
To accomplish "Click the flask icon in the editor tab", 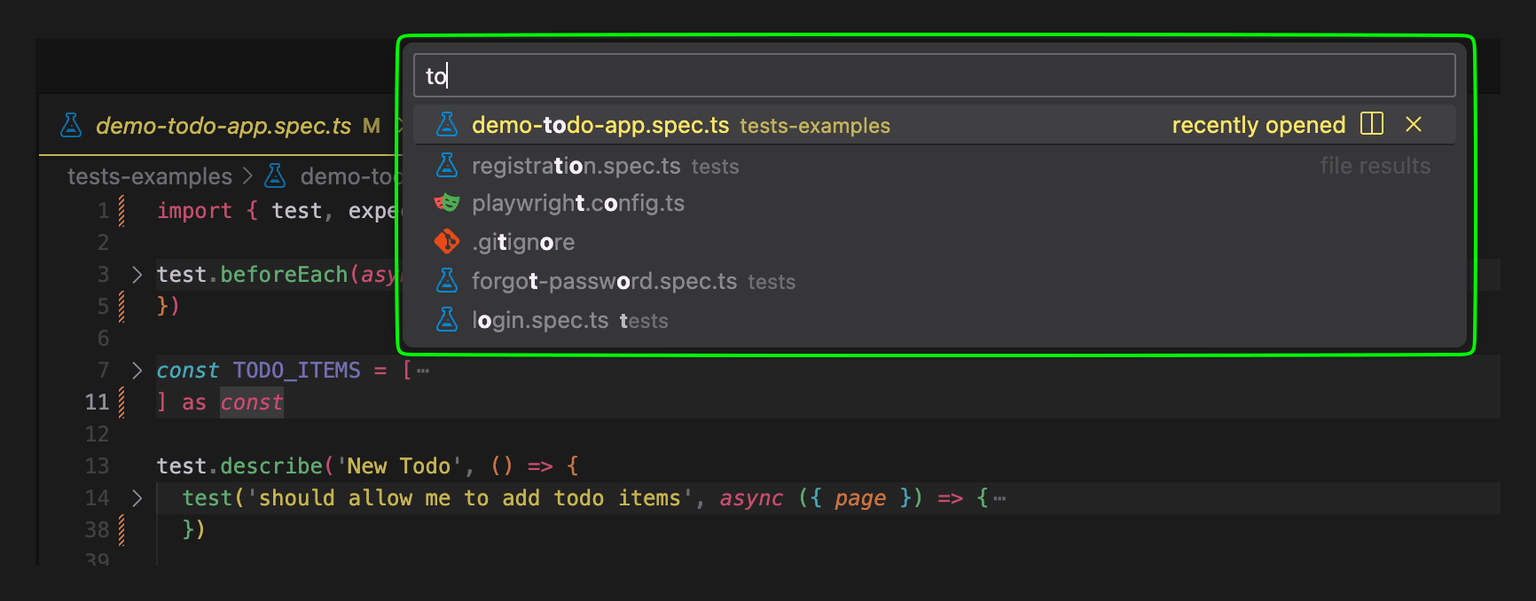I will point(70,125).
